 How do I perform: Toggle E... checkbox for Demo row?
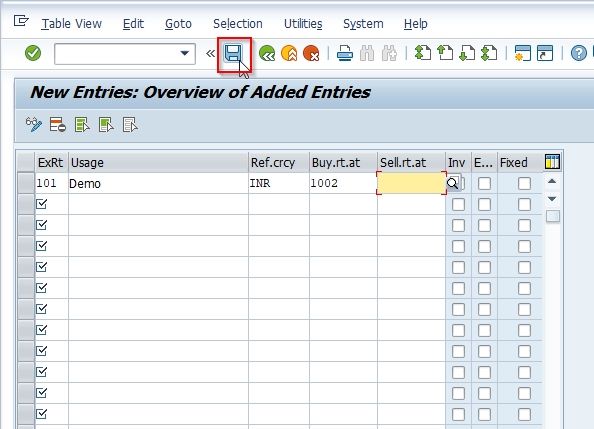[484, 183]
